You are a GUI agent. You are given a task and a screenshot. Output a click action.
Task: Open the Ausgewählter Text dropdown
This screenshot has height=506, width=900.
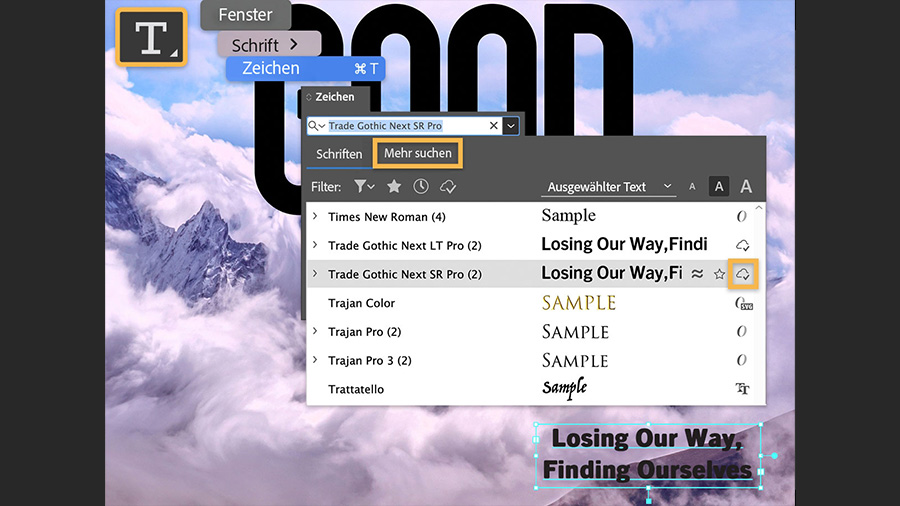[608, 187]
